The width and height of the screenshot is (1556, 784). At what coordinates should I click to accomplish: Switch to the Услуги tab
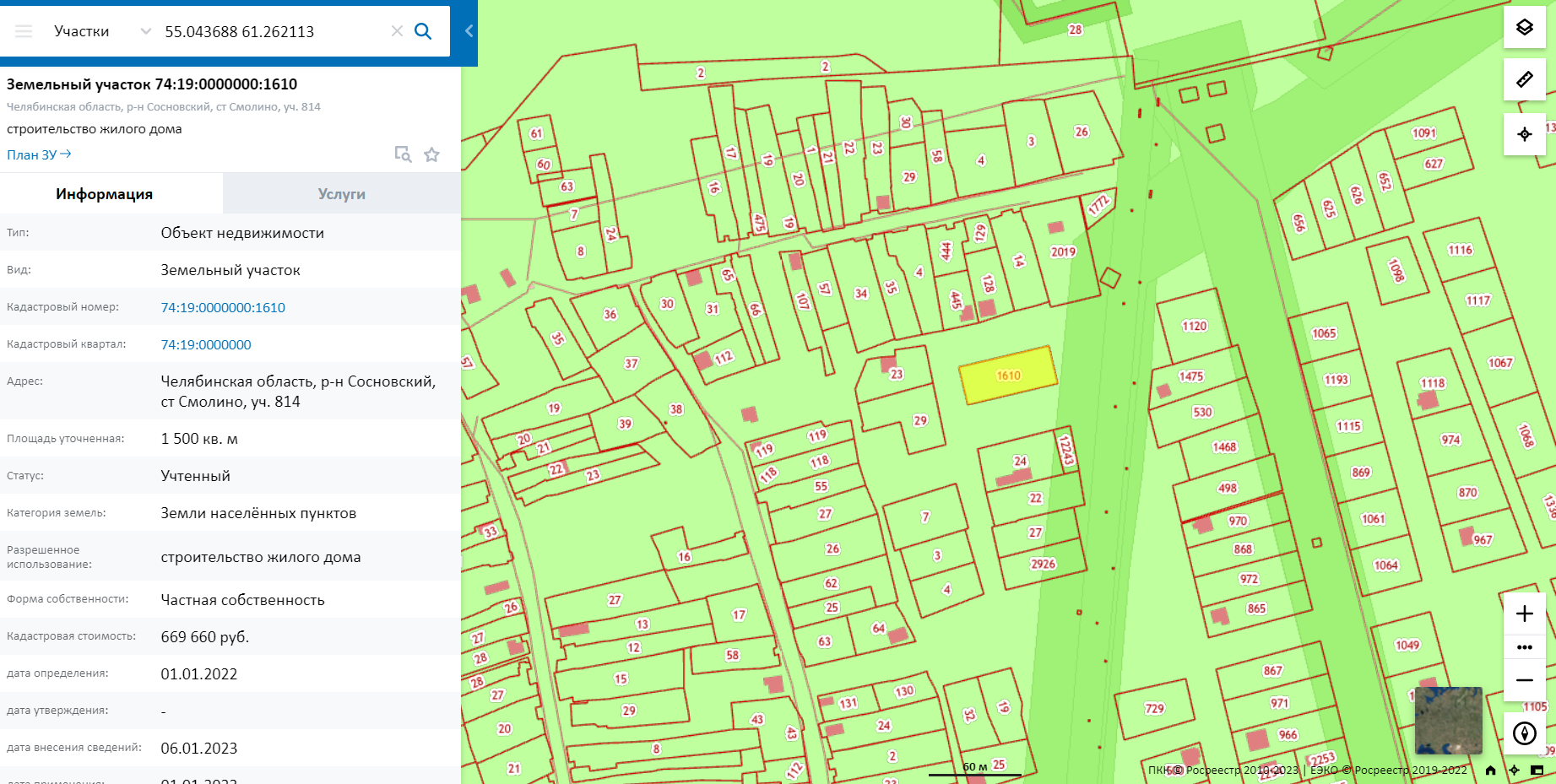(341, 194)
